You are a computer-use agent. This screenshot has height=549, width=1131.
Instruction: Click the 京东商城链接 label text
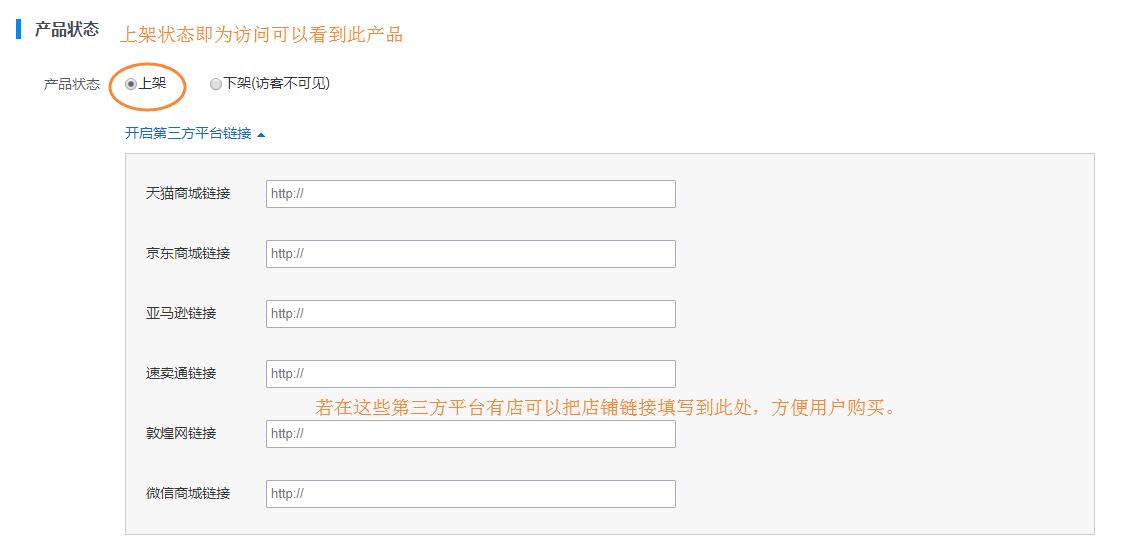[x=188, y=253]
